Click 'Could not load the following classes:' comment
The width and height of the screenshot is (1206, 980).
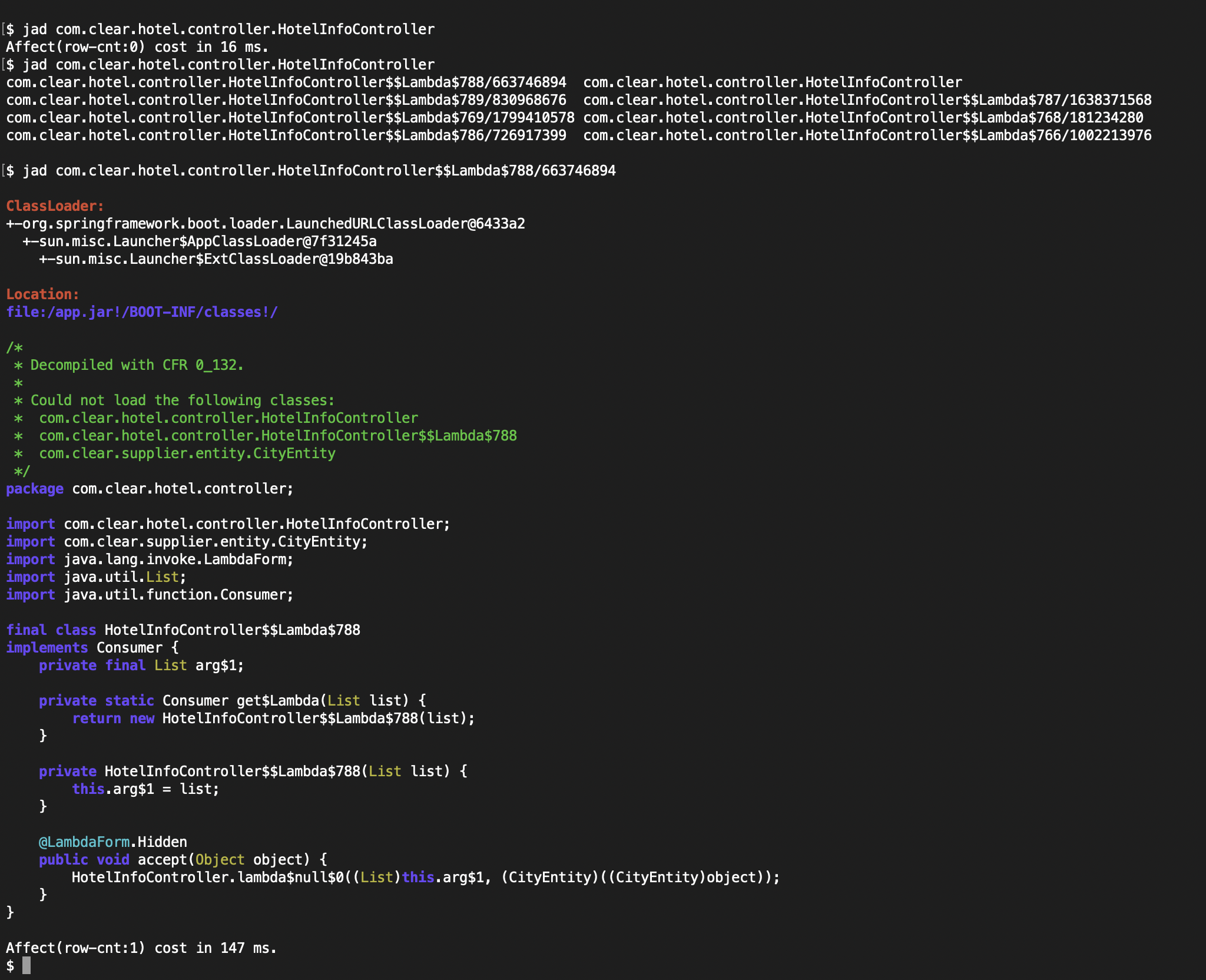coord(183,400)
